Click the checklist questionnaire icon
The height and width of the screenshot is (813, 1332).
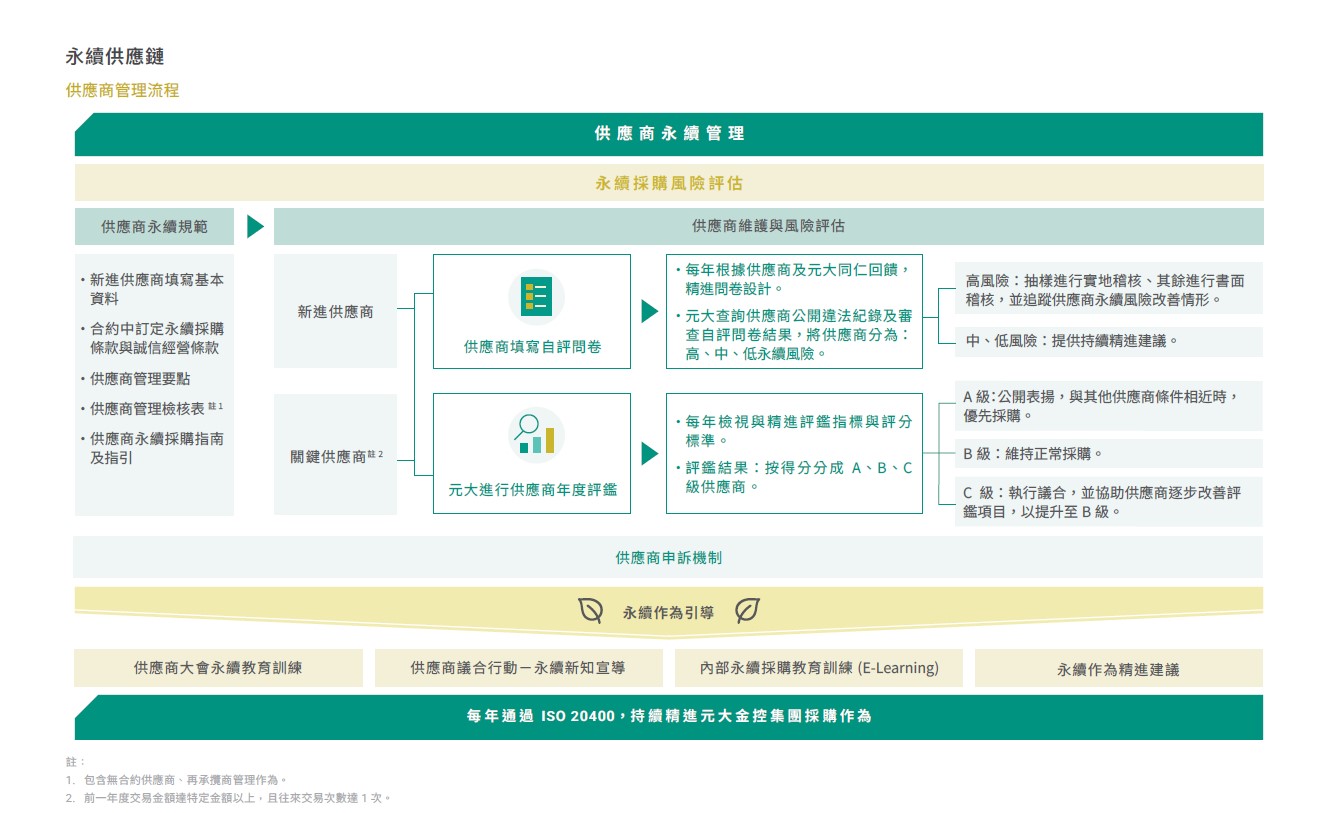point(535,298)
